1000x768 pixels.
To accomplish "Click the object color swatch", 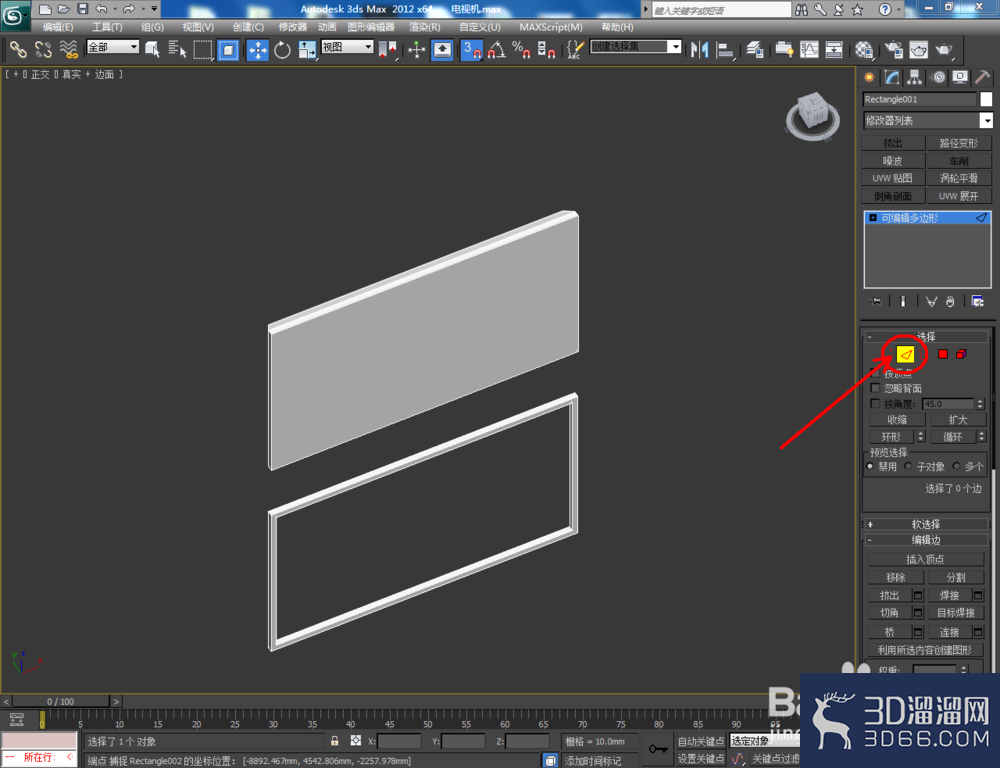I will (x=986, y=100).
